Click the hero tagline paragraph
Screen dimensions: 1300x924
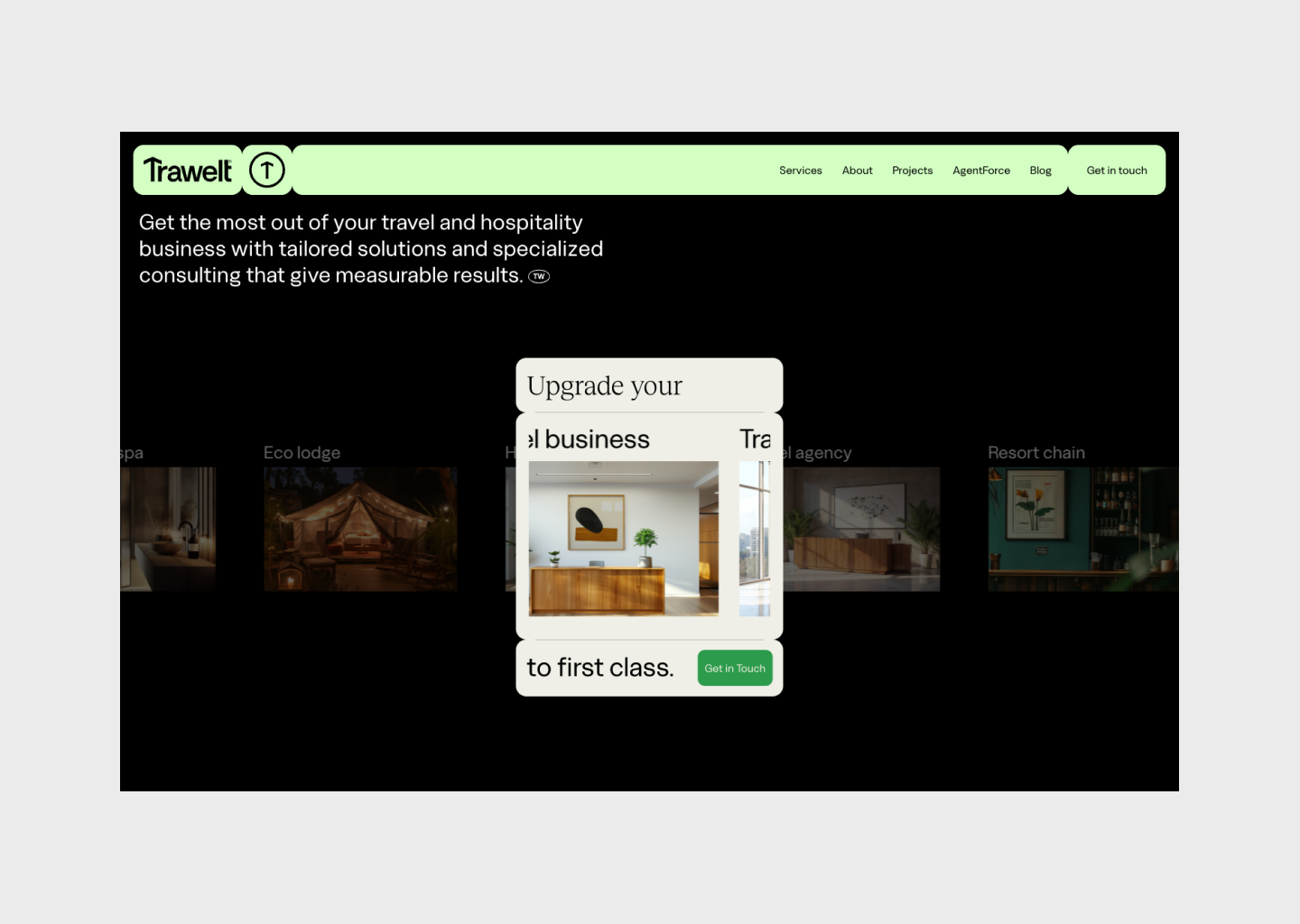pyautogui.click(x=370, y=249)
